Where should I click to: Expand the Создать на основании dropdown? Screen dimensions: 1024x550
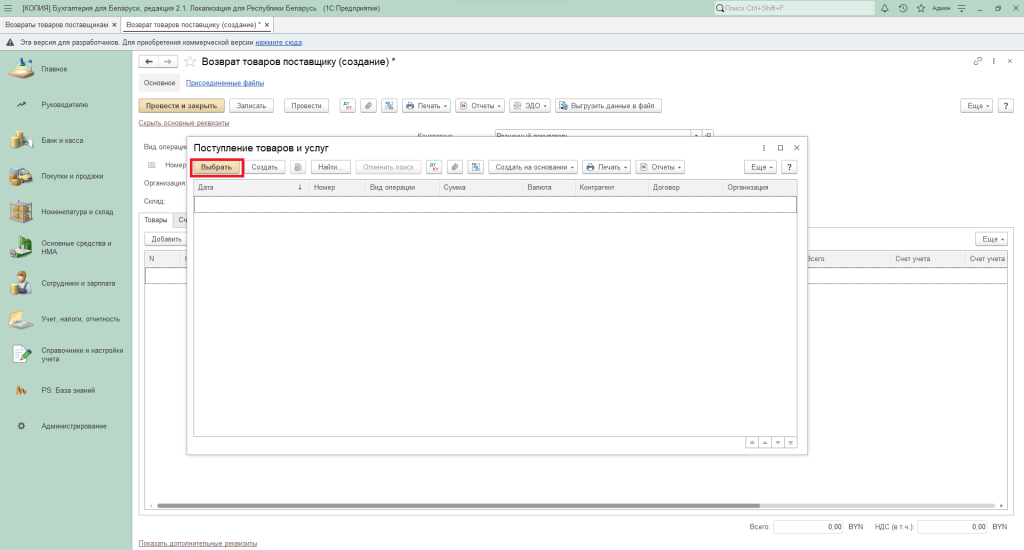pyautogui.click(x=535, y=167)
